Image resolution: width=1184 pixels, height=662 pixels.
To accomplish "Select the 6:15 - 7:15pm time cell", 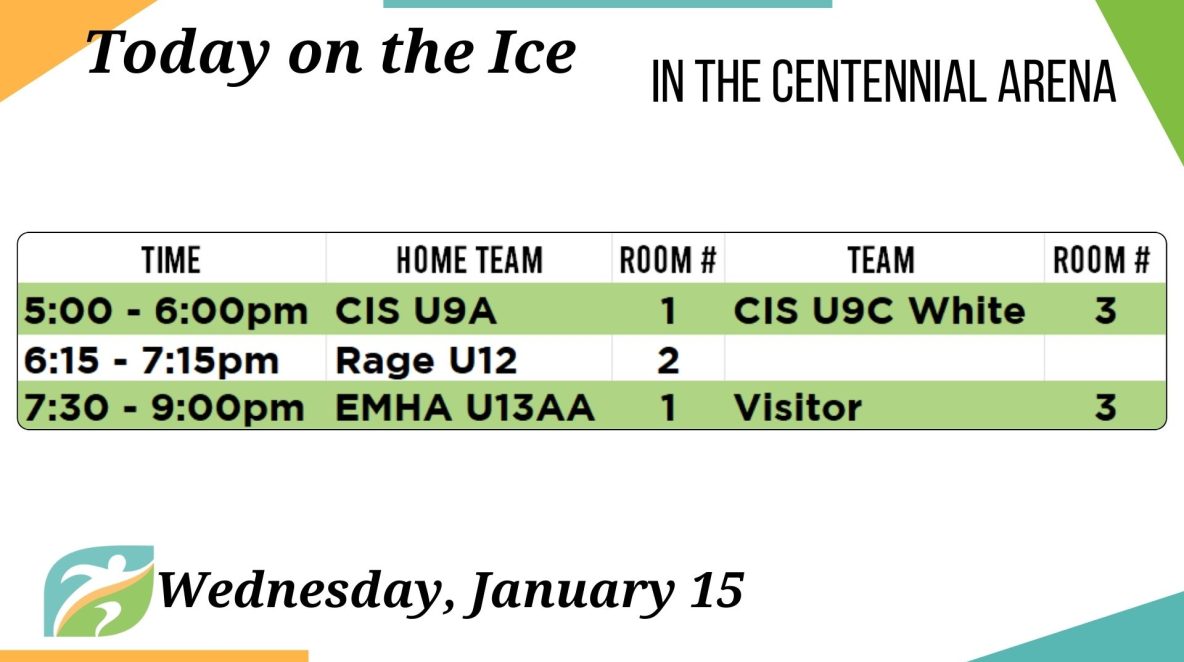I will [x=151, y=360].
